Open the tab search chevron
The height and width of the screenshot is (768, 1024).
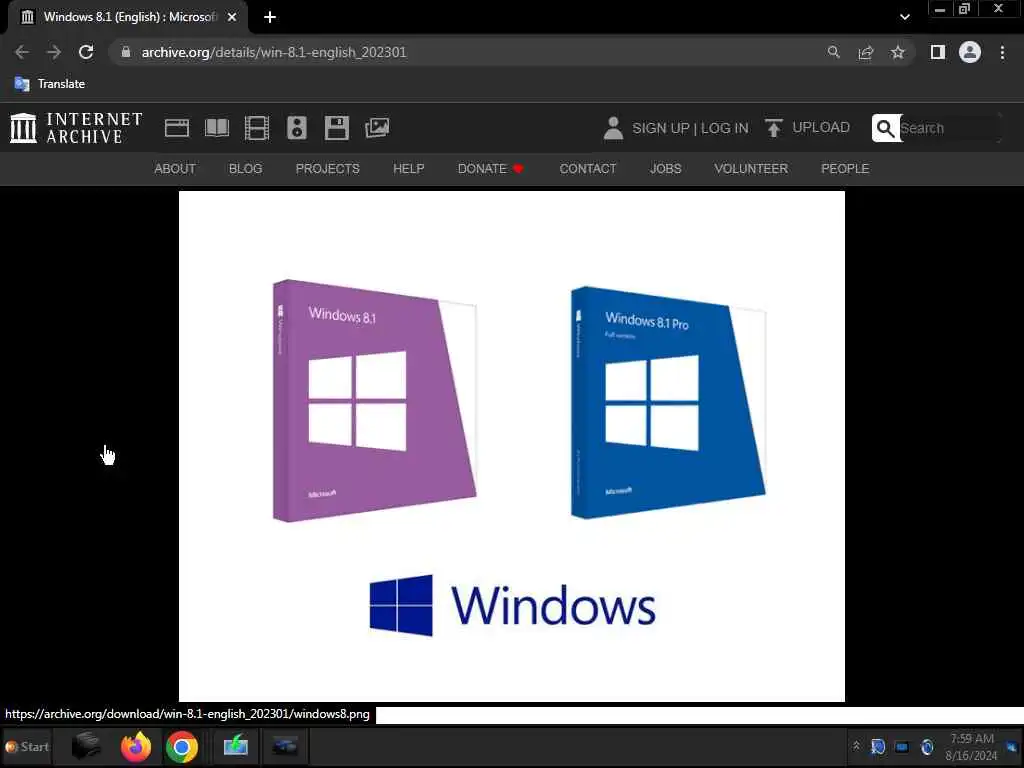[x=904, y=17]
